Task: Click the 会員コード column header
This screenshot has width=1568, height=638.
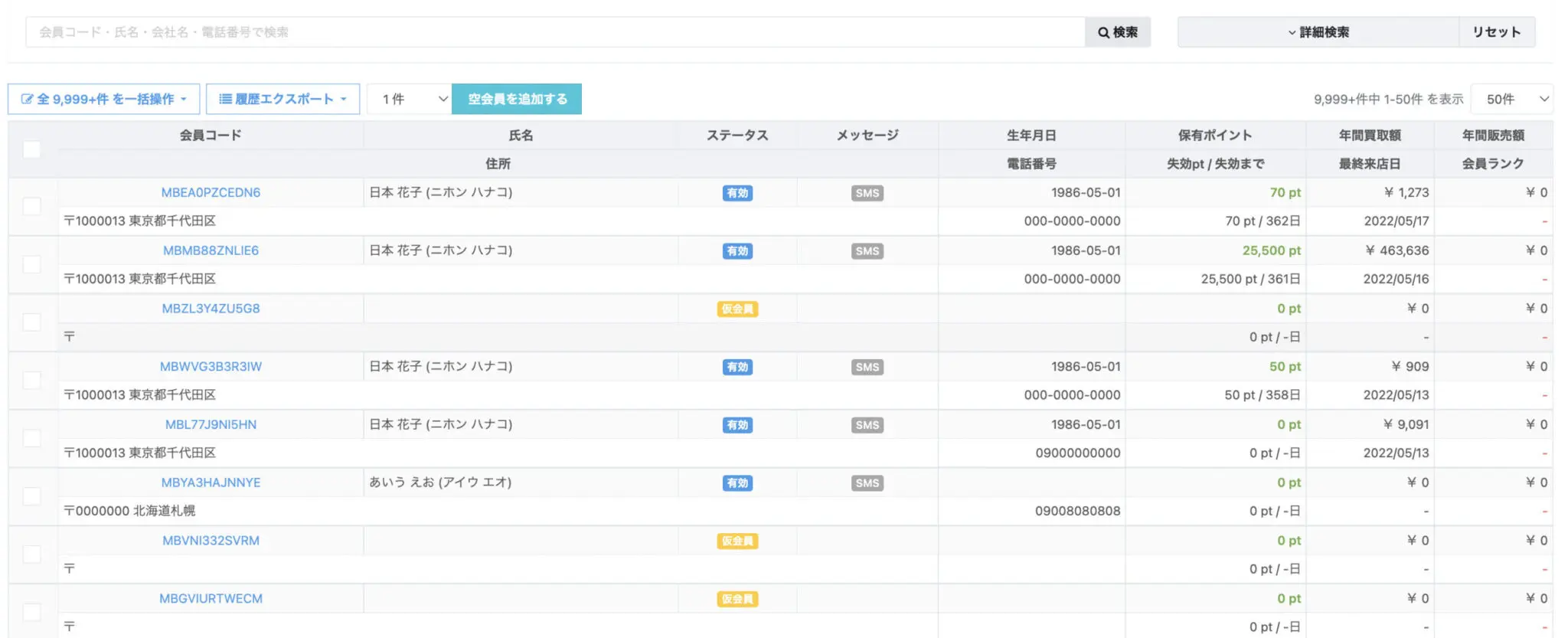Action: [211, 136]
